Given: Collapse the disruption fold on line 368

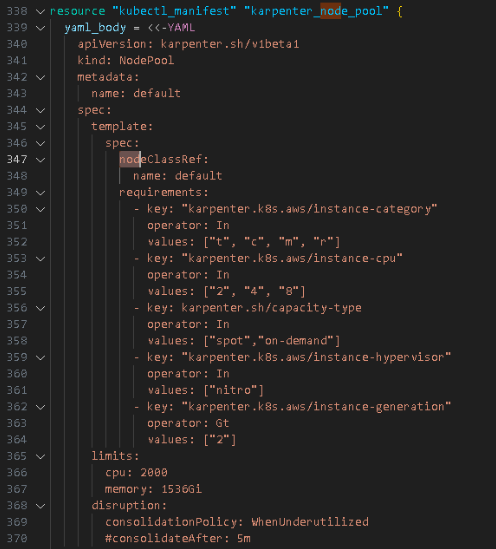Looking at the screenshot, I should (x=41, y=506).
